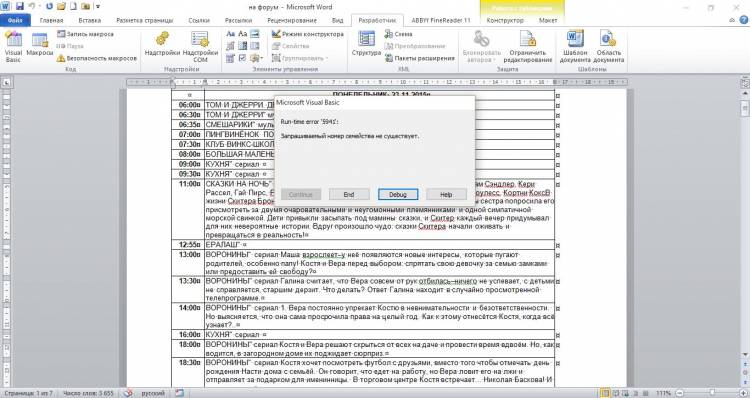Screen dimensions: 750x398
Task: Toggle Design Mode in controls group
Action: [308, 34]
